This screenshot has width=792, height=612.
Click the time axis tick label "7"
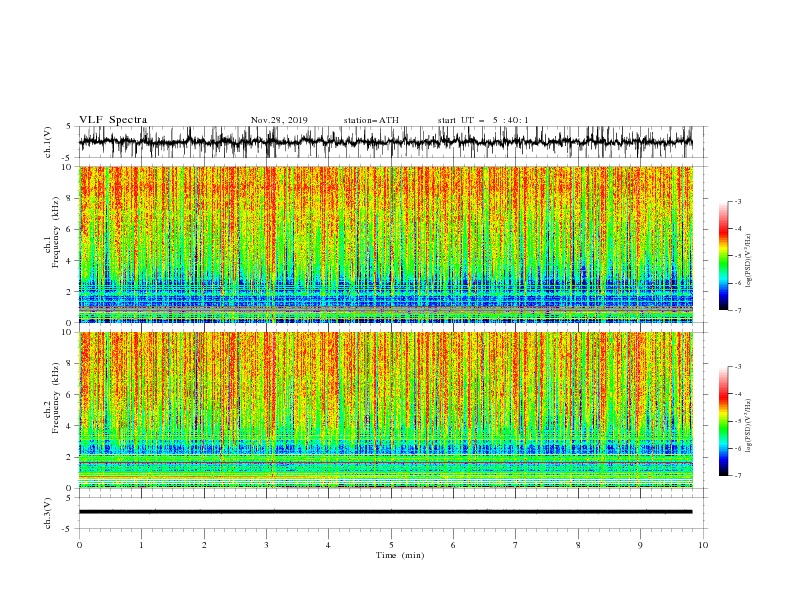click(x=516, y=545)
